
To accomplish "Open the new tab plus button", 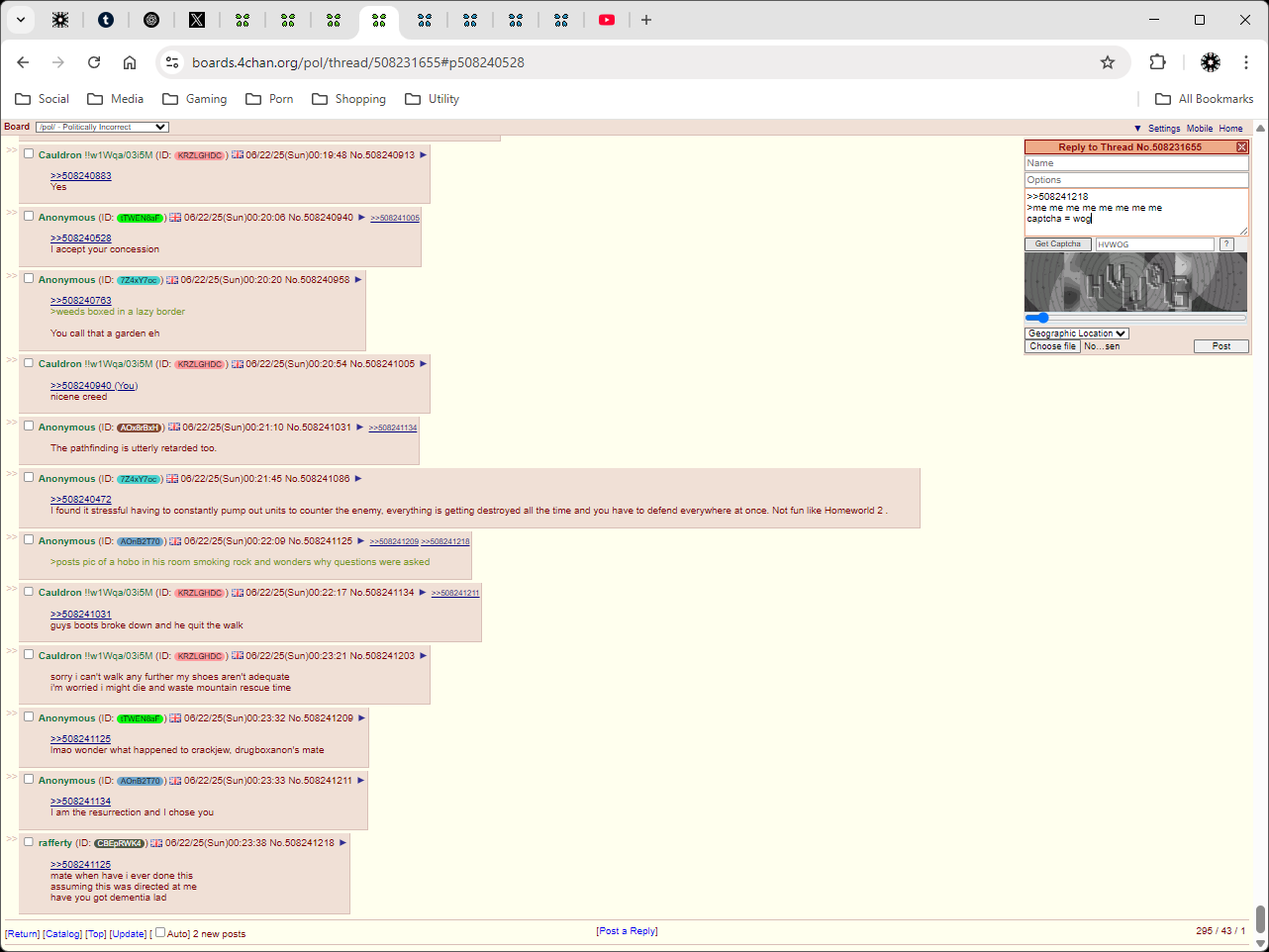I will click(646, 20).
